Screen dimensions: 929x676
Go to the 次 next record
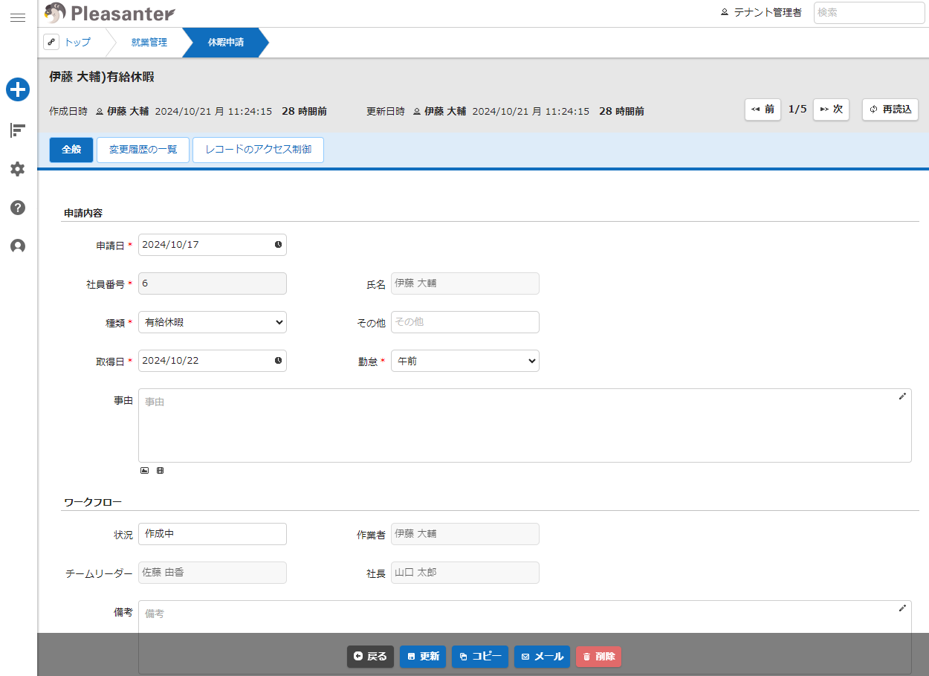(x=831, y=109)
